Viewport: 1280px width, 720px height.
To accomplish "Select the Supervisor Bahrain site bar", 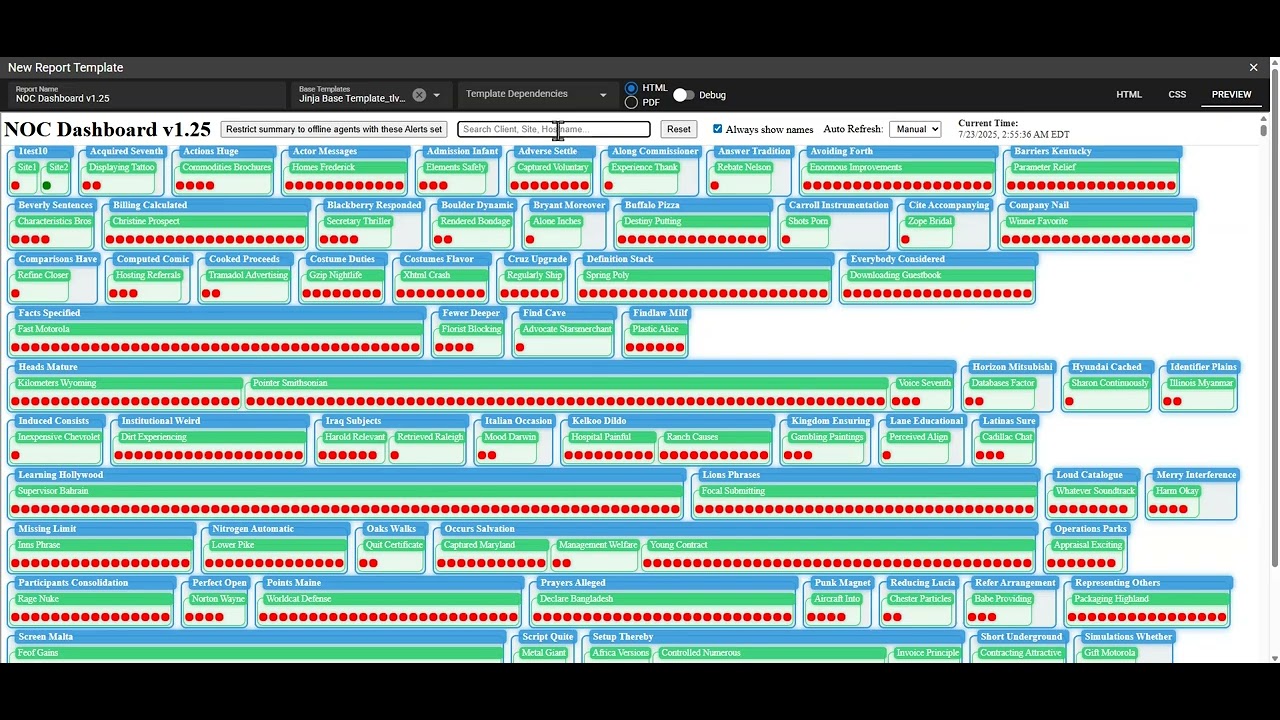I will [347, 492].
